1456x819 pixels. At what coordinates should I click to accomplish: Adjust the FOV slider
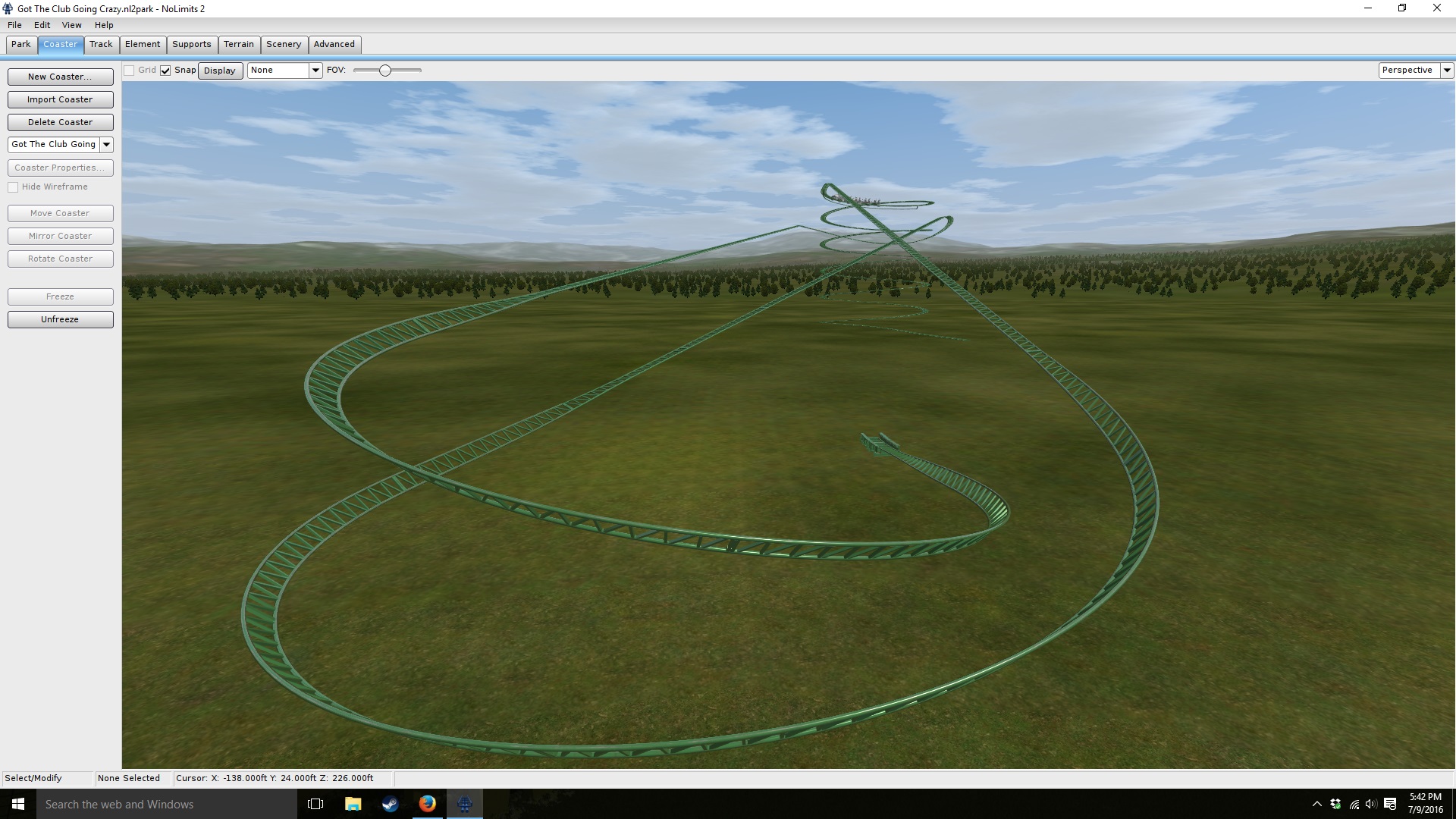[x=385, y=71]
